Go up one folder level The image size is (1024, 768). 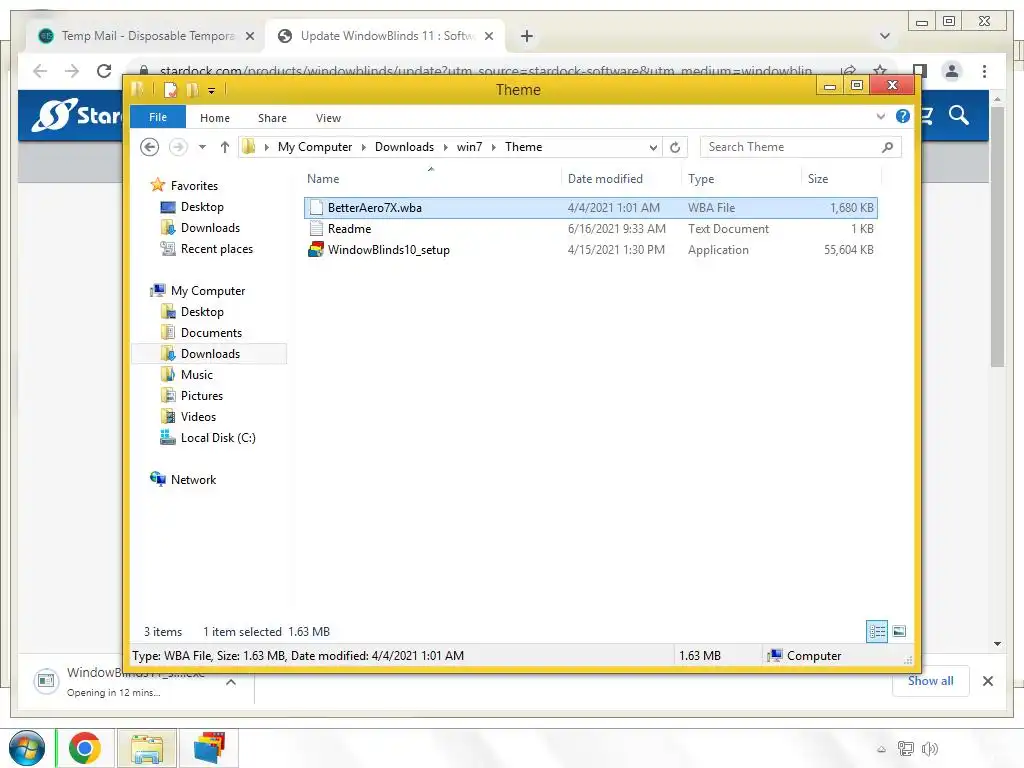pyautogui.click(x=225, y=147)
